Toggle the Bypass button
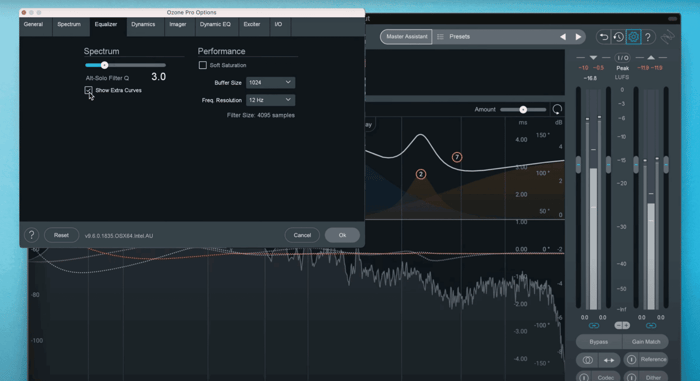This screenshot has width=700, height=381. [x=599, y=342]
